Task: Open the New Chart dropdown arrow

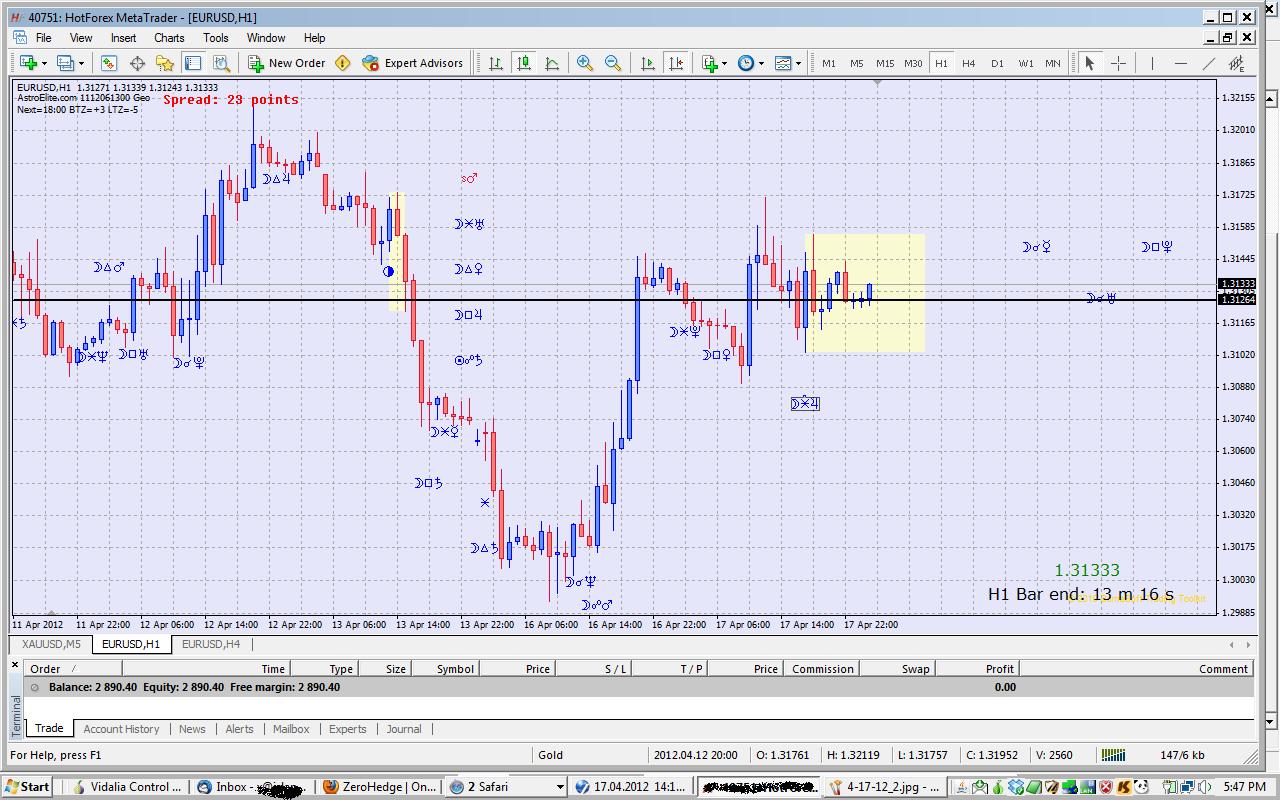Action: click(43, 63)
